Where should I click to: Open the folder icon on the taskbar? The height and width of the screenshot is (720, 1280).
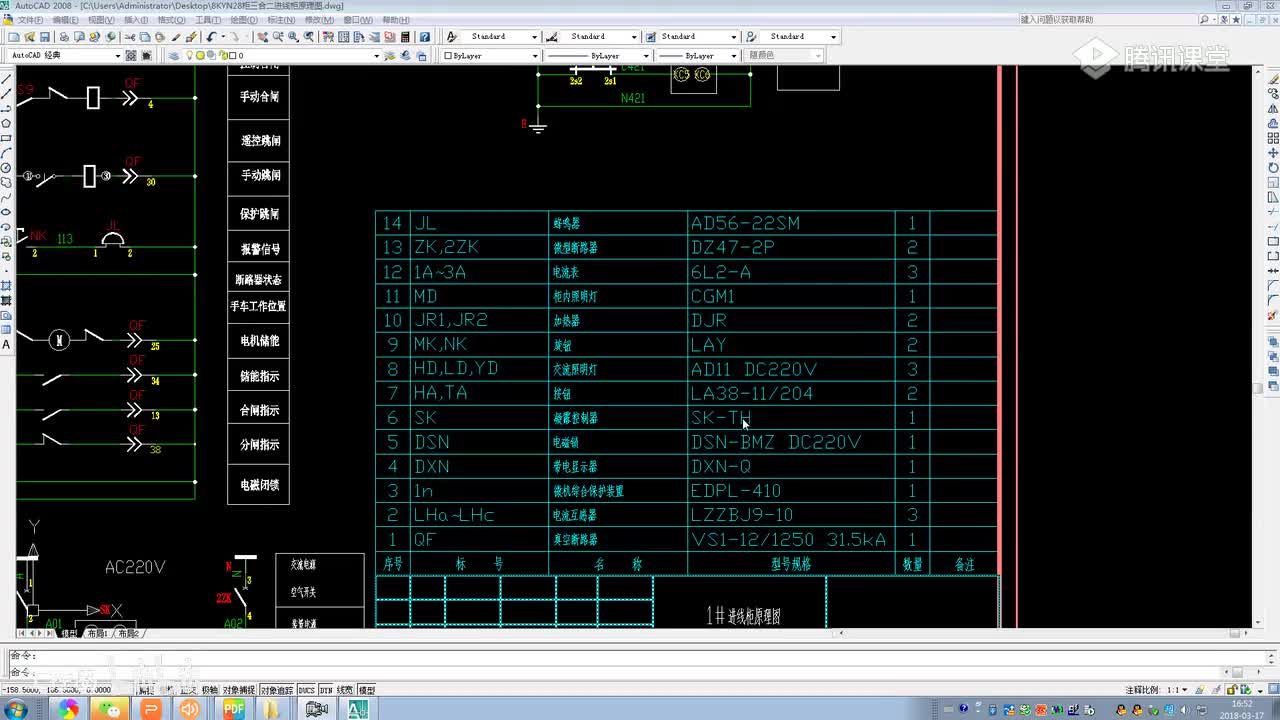(x=273, y=709)
